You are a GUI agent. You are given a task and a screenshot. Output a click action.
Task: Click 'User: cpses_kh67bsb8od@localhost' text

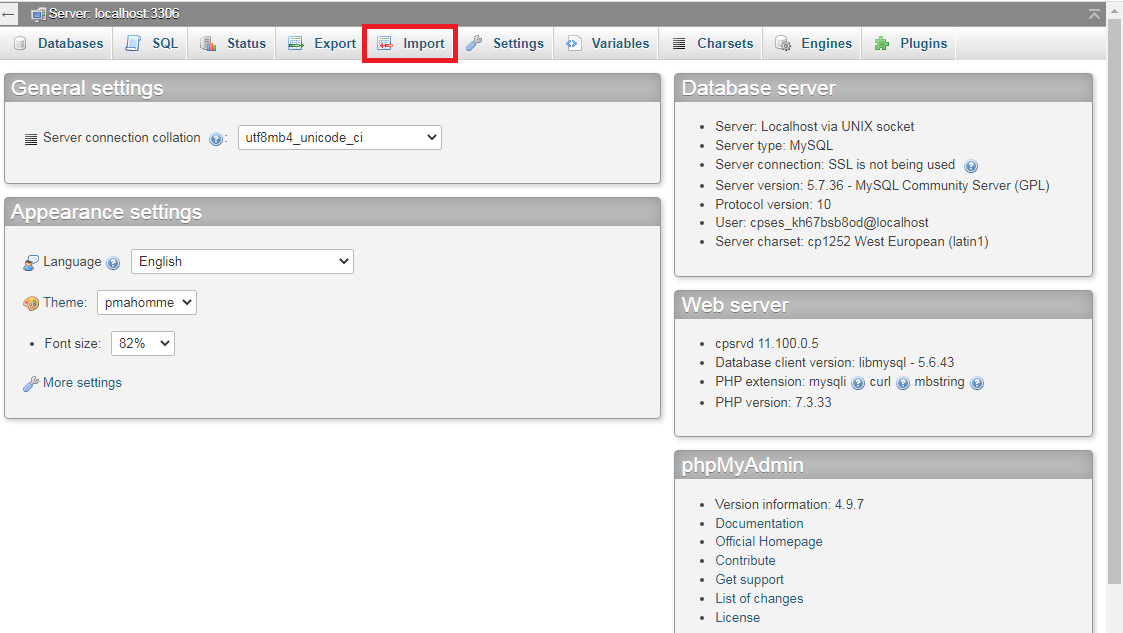(821, 223)
